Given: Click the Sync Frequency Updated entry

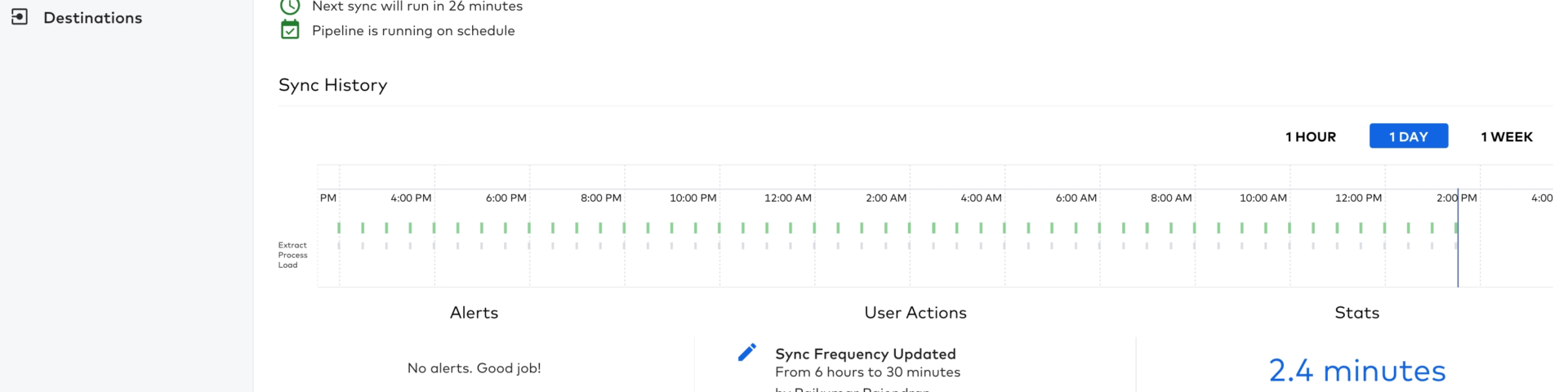Looking at the screenshot, I should point(865,354).
